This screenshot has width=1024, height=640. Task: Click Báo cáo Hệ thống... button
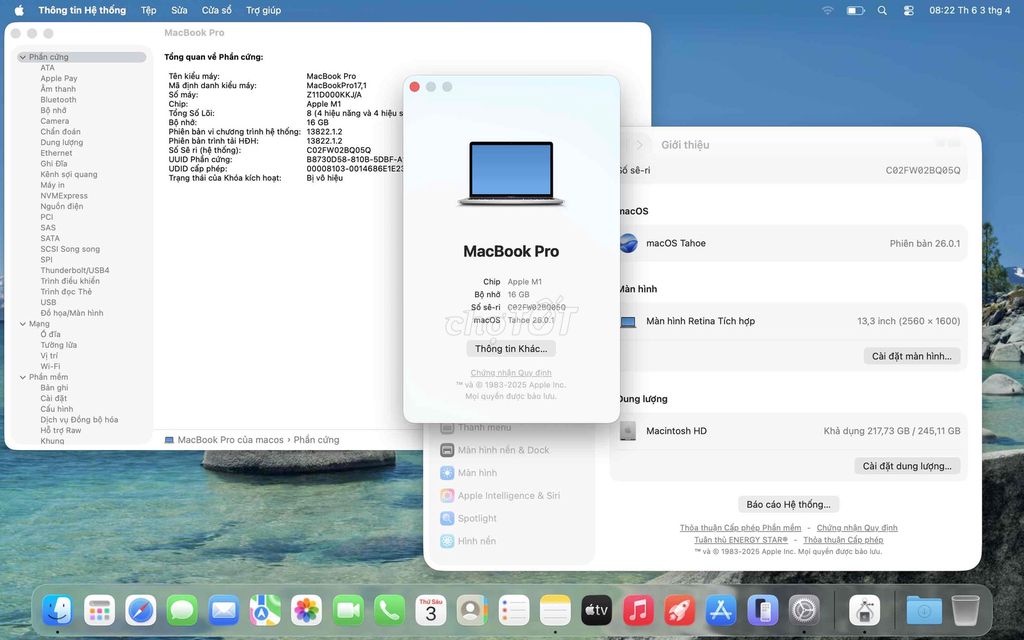[x=789, y=504]
